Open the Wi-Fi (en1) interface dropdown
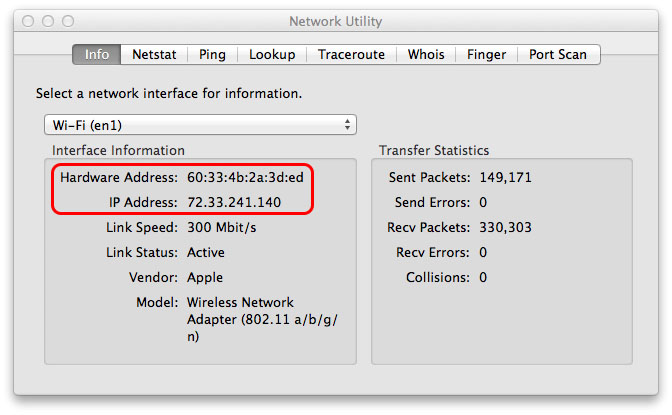This screenshot has width=672, height=415. (200, 125)
